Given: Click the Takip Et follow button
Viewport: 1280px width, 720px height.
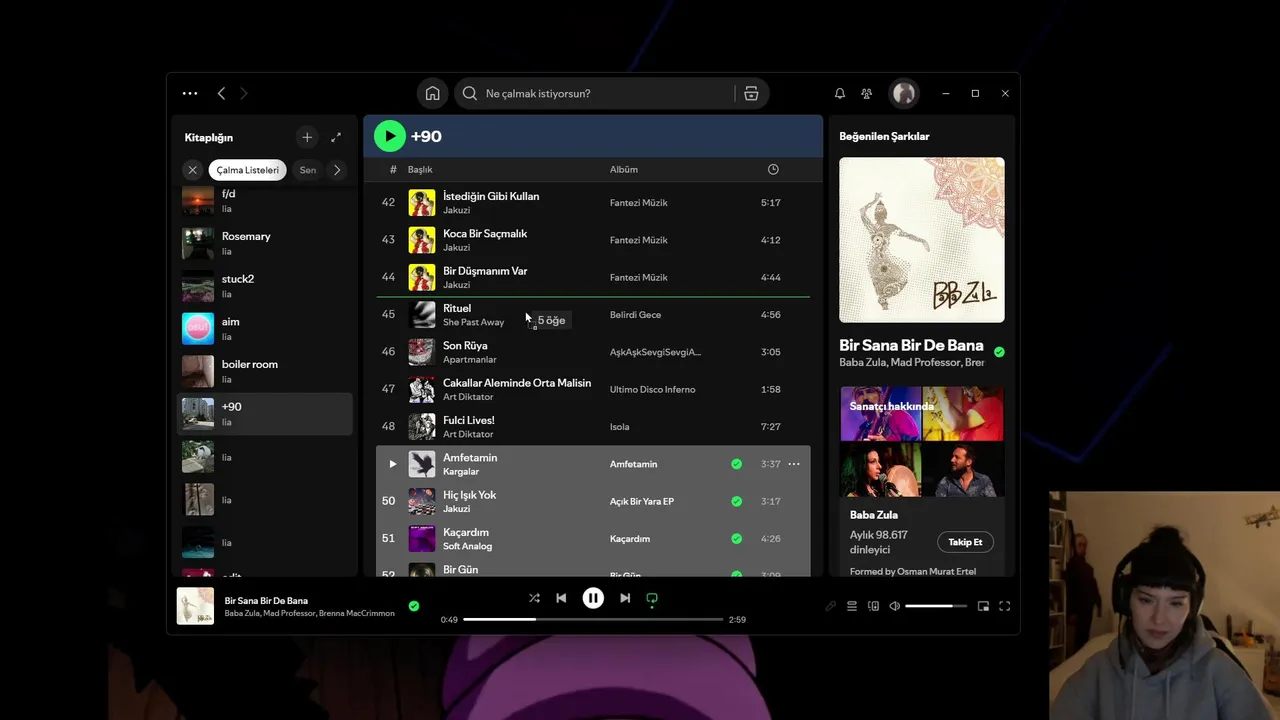Looking at the screenshot, I should click(x=965, y=542).
